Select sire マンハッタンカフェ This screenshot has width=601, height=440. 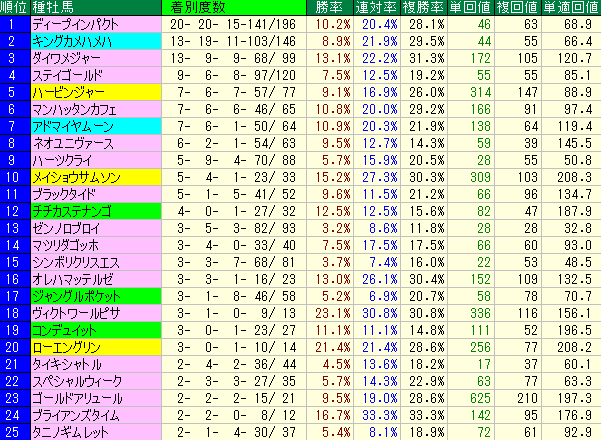(x=96, y=109)
